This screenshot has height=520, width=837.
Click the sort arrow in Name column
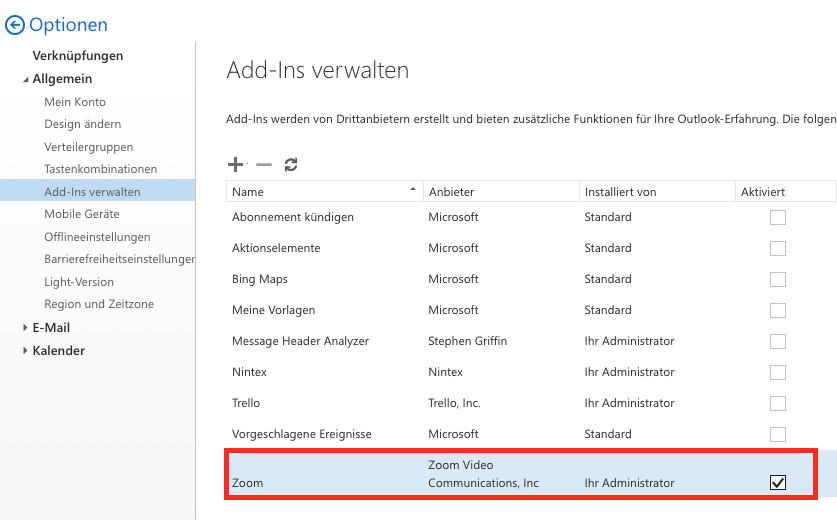(413, 190)
